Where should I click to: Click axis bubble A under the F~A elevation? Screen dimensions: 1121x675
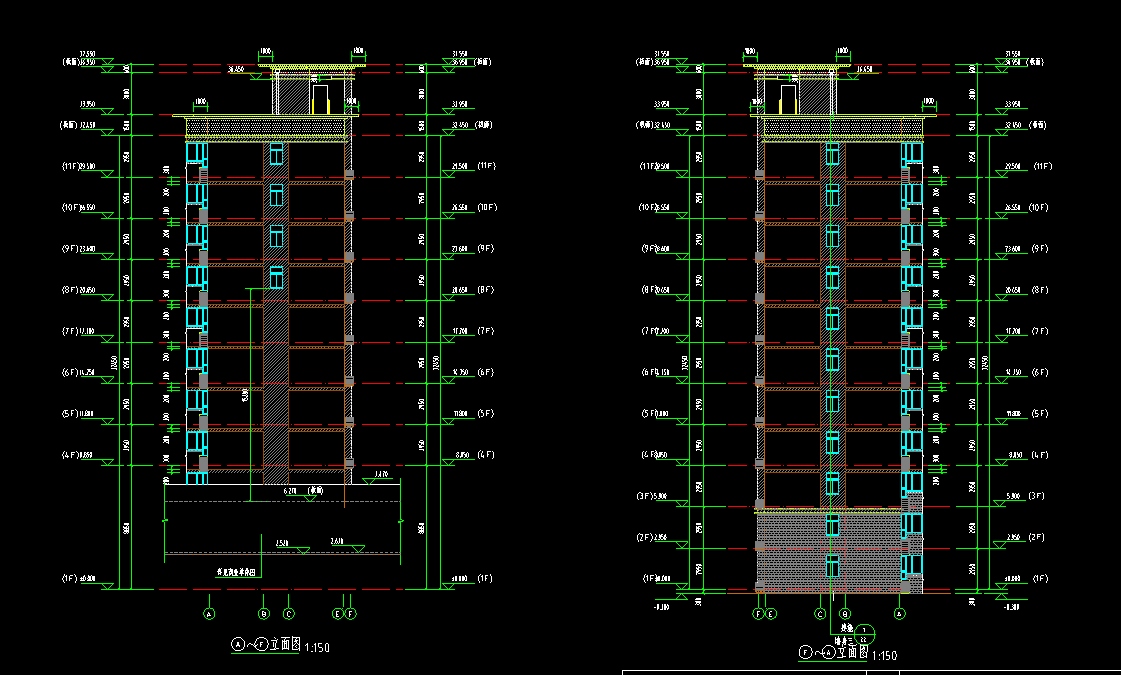click(x=899, y=613)
